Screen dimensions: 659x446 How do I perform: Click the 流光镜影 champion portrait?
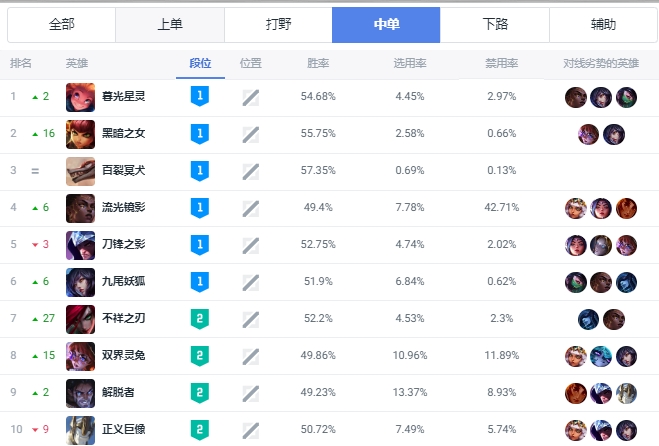tap(81, 208)
